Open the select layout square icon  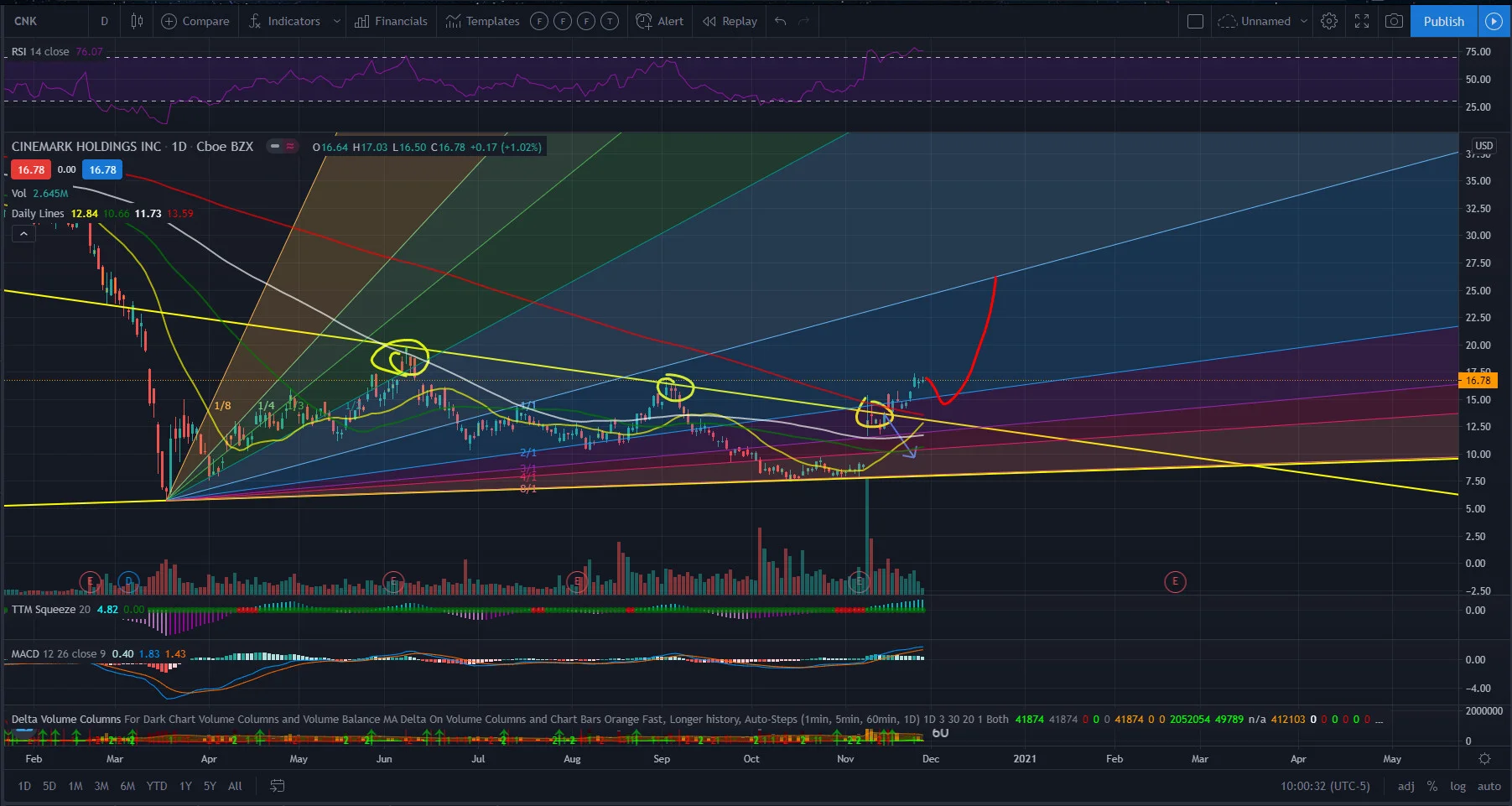pyautogui.click(x=1196, y=21)
